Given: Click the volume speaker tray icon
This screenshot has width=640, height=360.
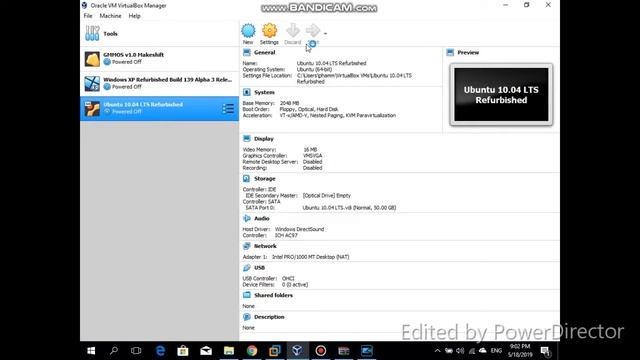Looking at the screenshot, I should coord(460,351).
